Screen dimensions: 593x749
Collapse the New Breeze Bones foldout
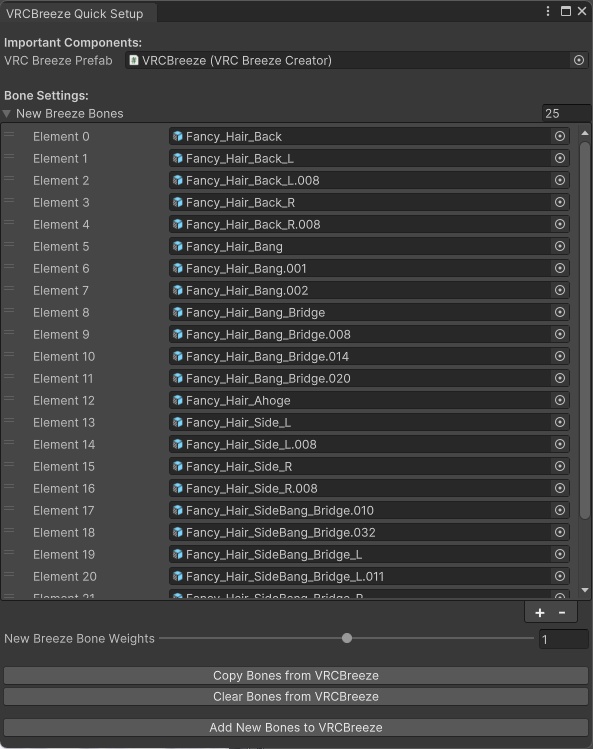click(x=7, y=114)
